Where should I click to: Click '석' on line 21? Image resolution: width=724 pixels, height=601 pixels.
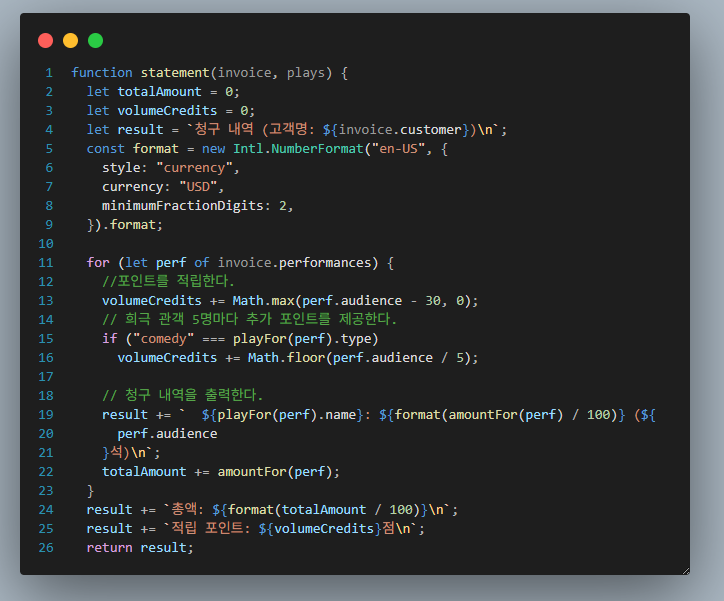pos(116,452)
